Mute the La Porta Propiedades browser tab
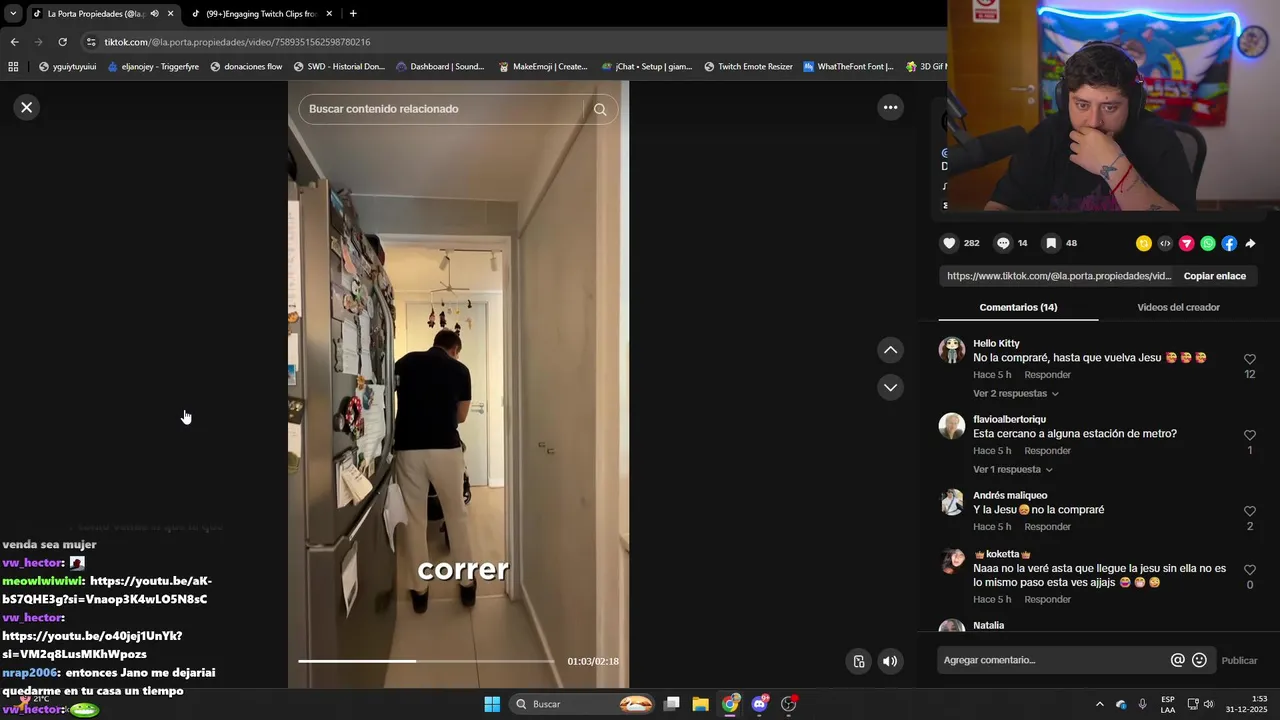This screenshot has height=720, width=1280. [x=154, y=14]
